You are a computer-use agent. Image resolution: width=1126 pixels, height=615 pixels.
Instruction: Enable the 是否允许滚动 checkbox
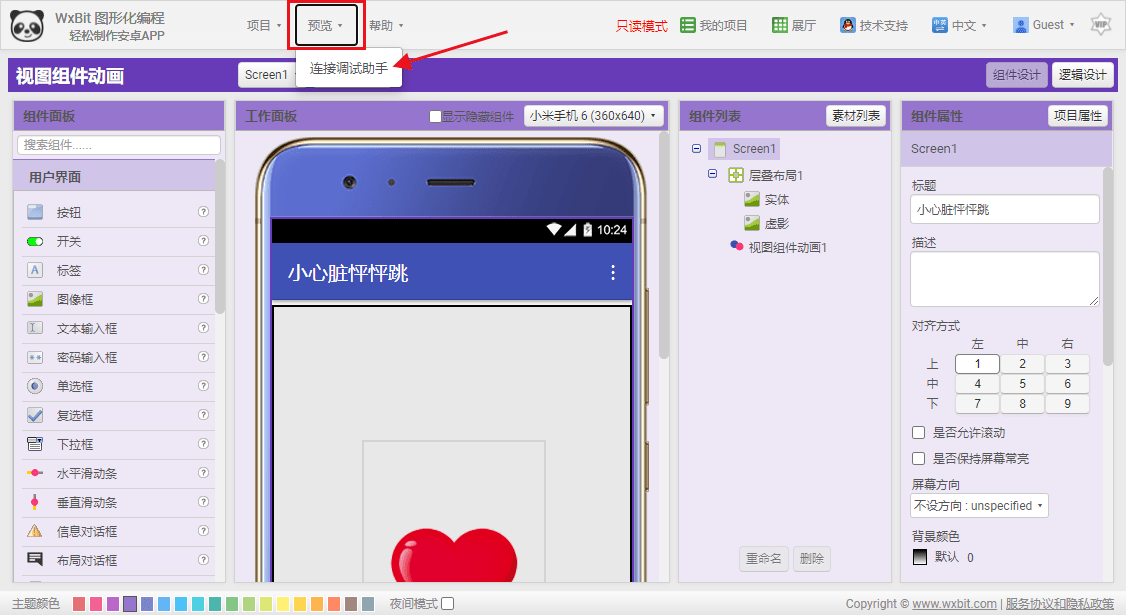tap(918, 433)
